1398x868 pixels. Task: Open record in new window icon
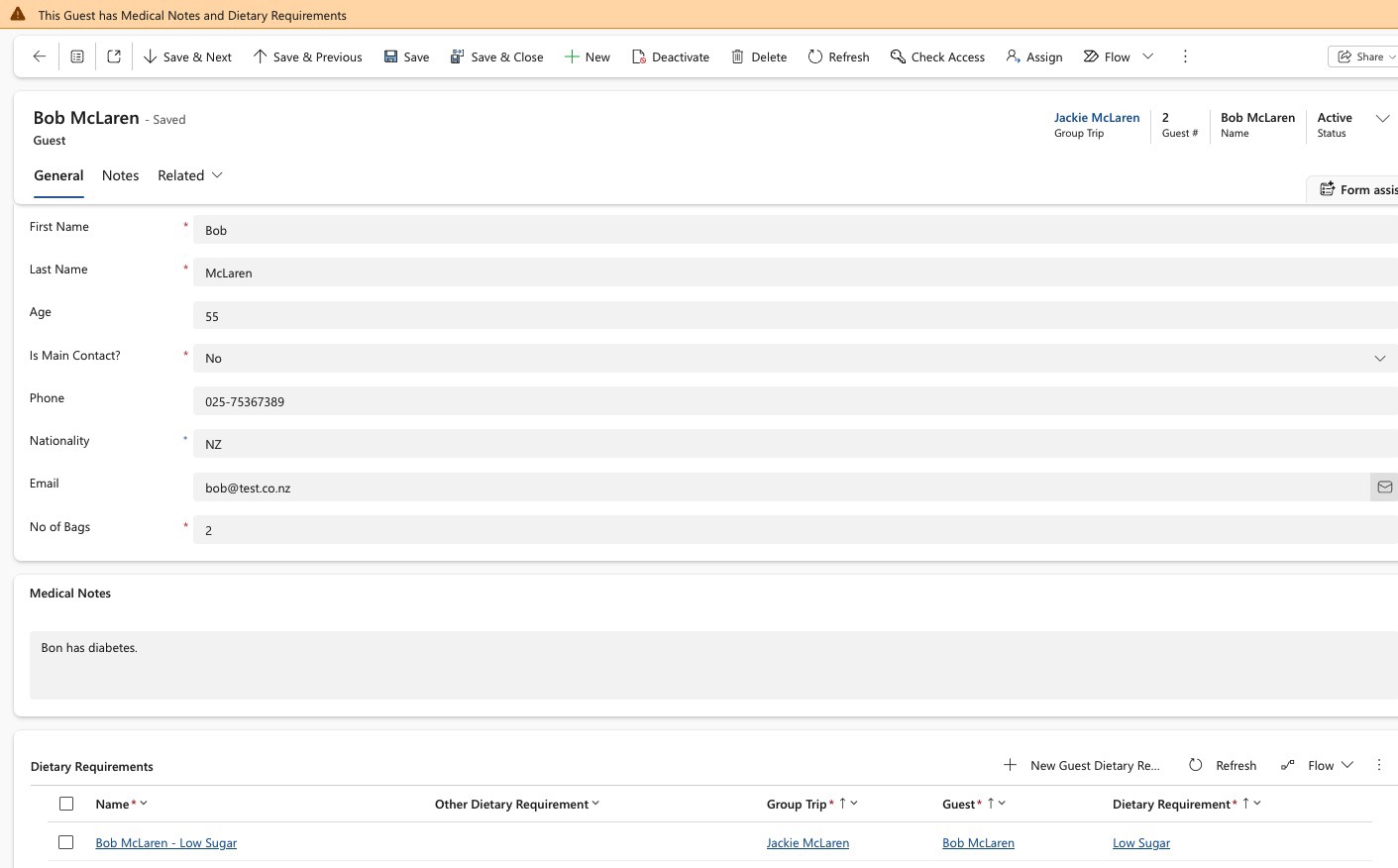click(114, 56)
